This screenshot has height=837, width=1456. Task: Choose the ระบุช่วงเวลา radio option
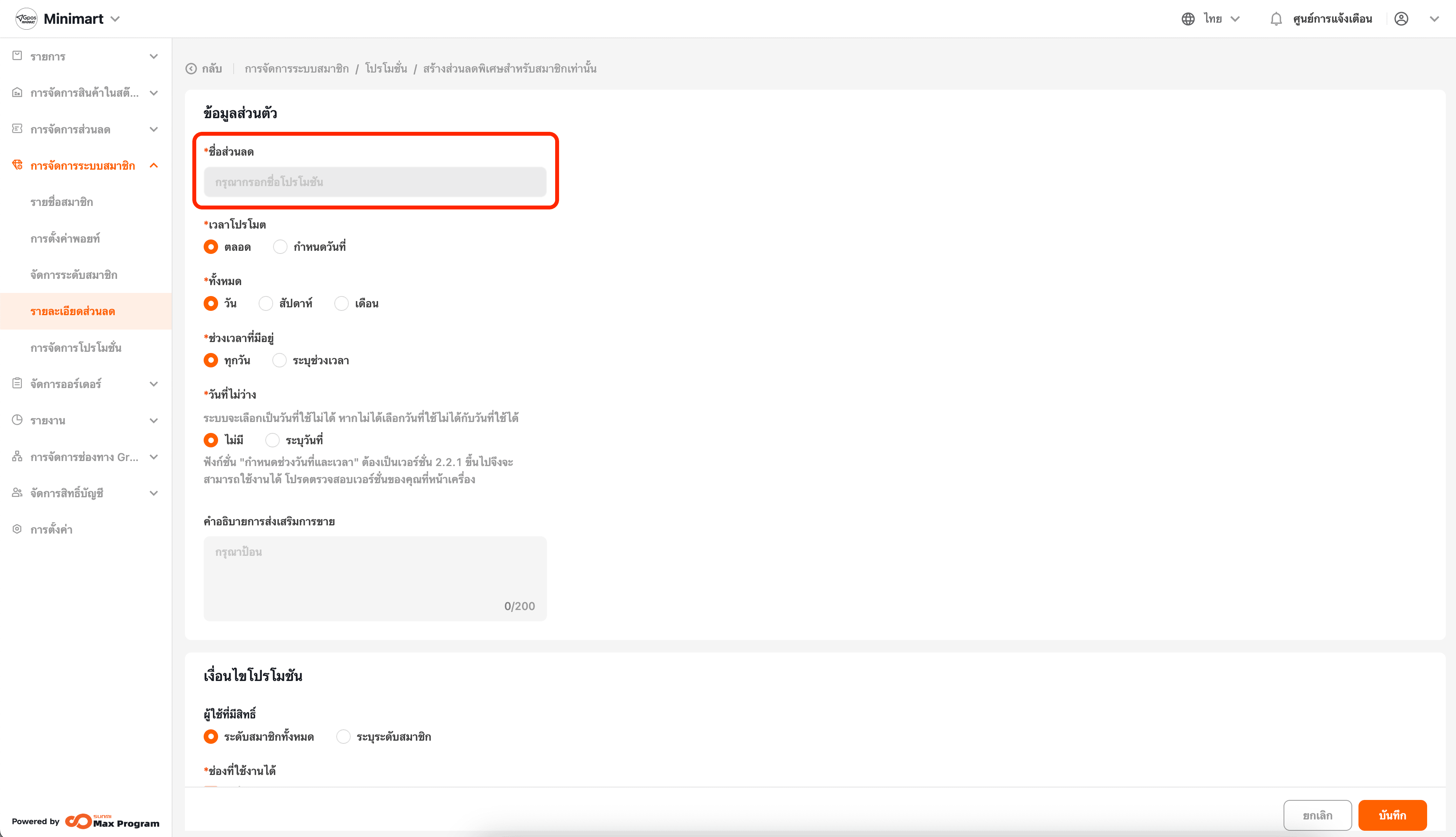[279, 360]
